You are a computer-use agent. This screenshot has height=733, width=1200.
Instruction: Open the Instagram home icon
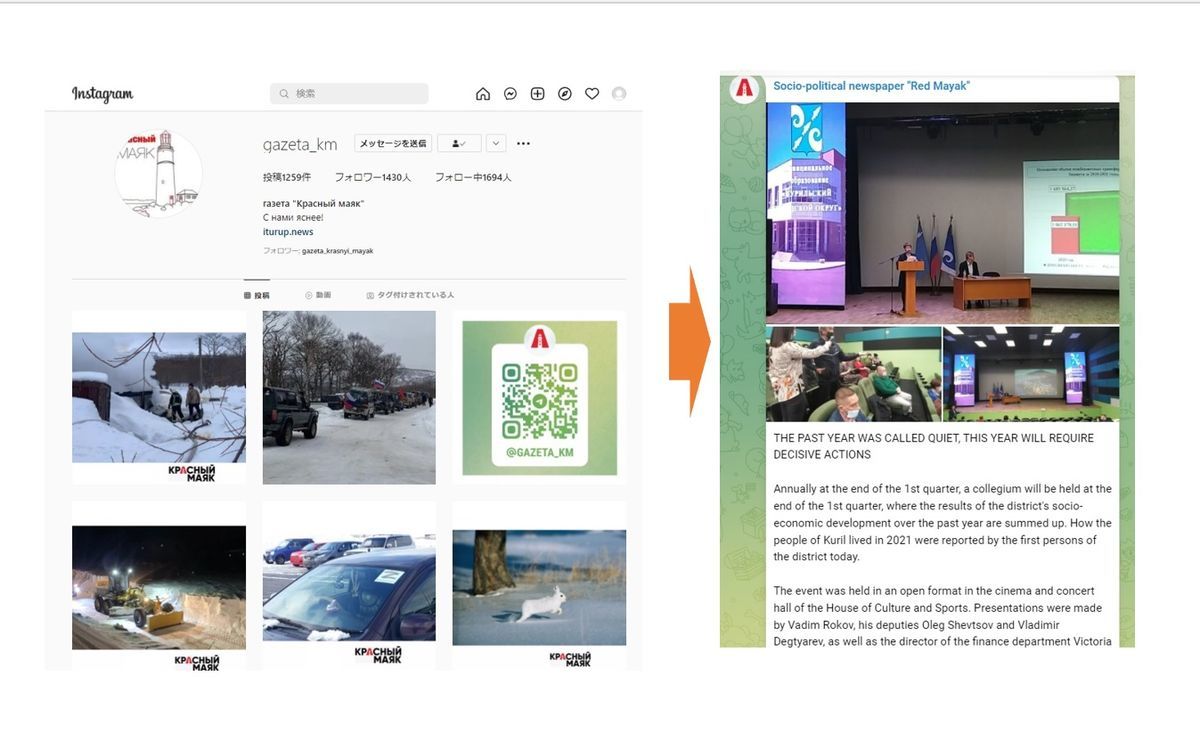(483, 94)
